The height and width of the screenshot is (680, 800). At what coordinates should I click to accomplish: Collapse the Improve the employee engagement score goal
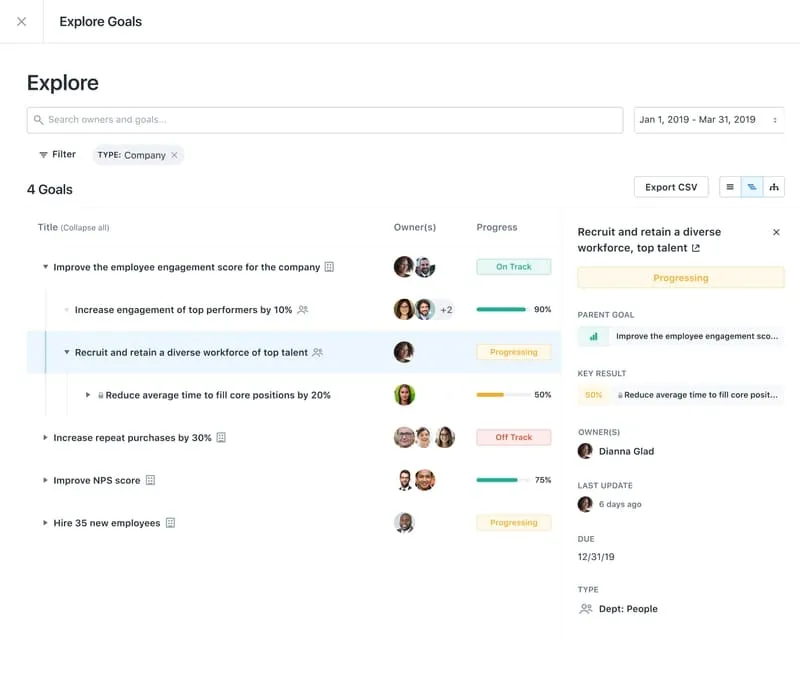click(45, 267)
